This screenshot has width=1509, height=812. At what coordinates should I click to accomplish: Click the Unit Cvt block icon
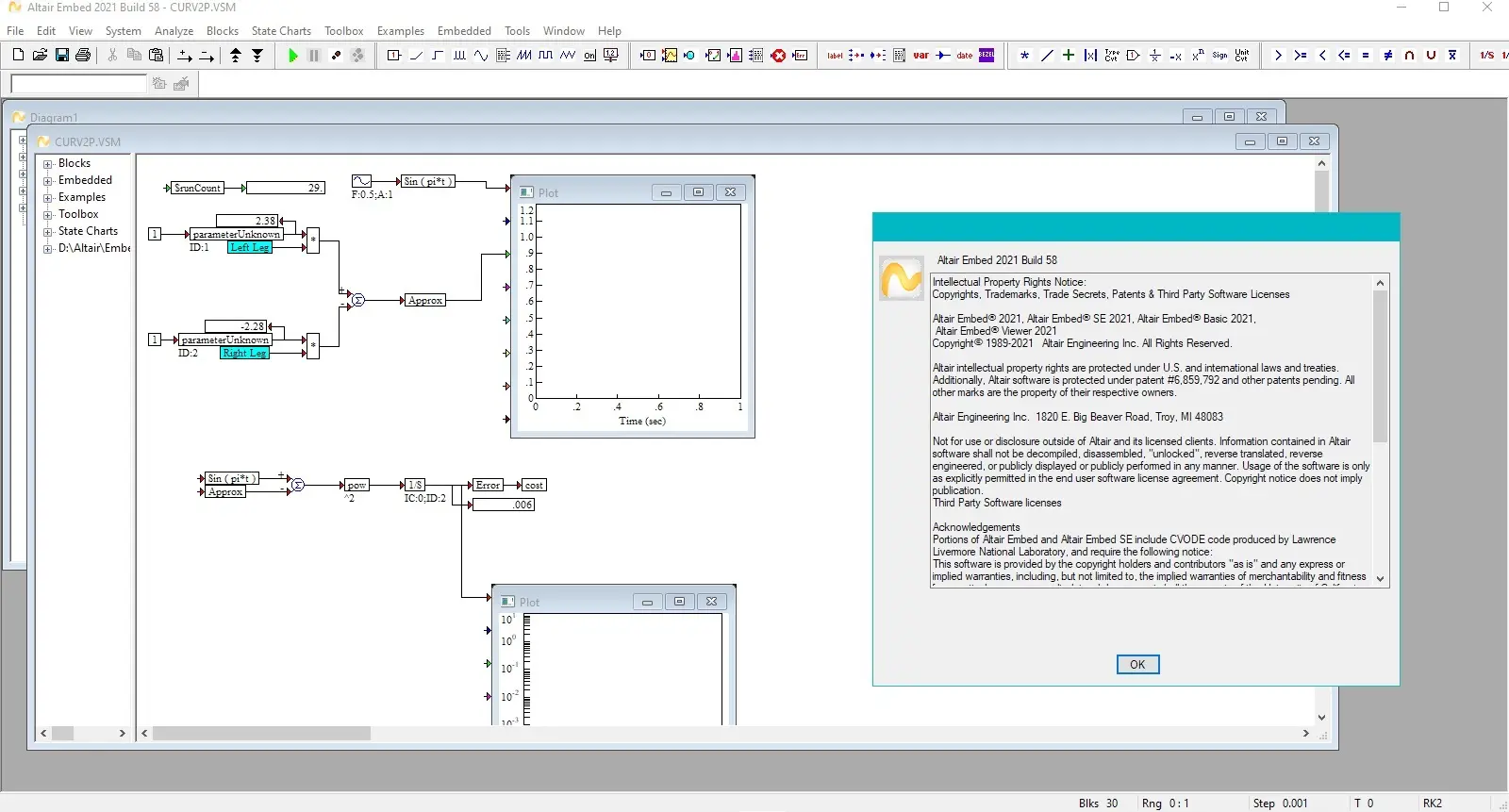1242,56
